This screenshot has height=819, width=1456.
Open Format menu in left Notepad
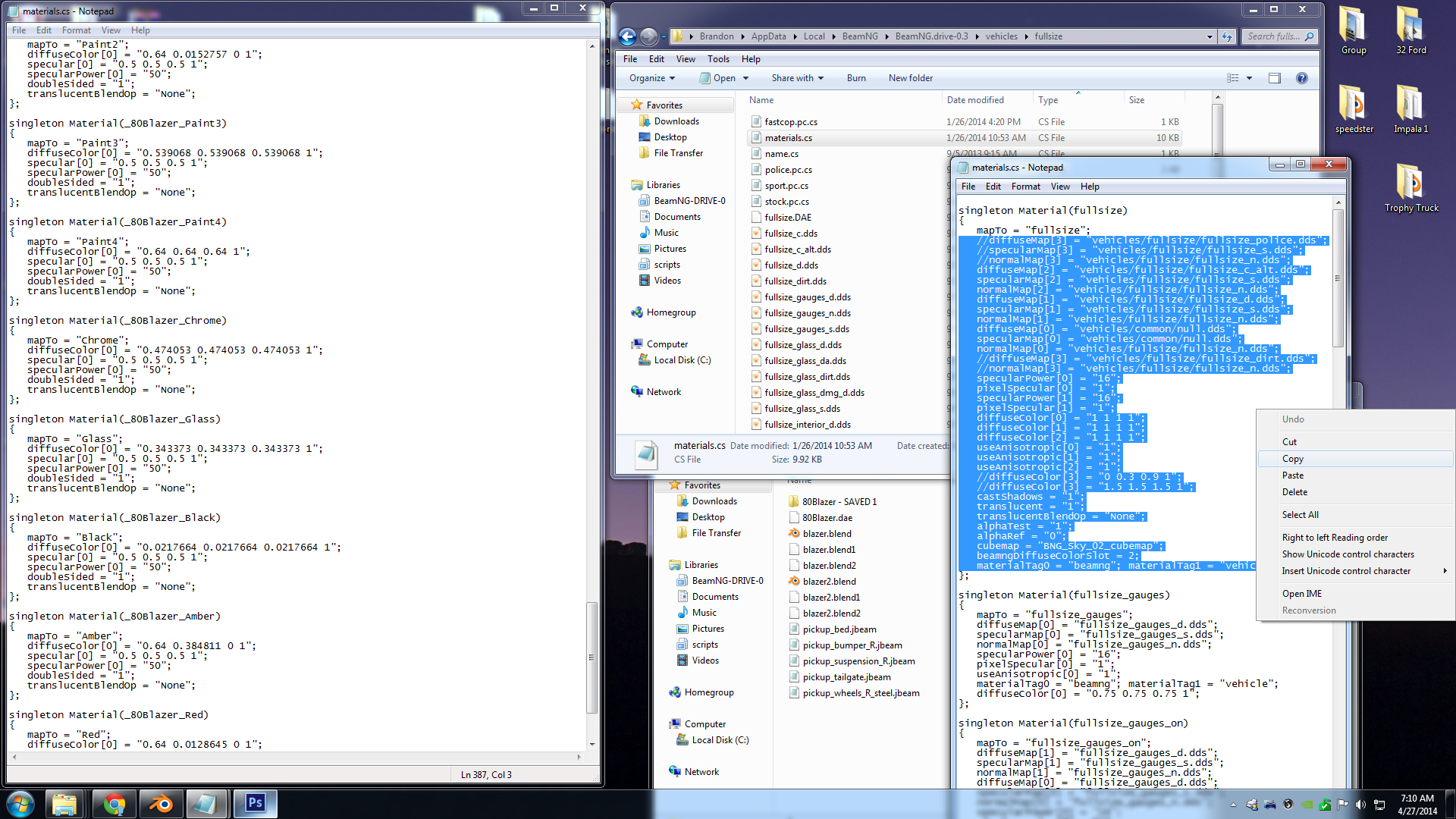click(77, 30)
